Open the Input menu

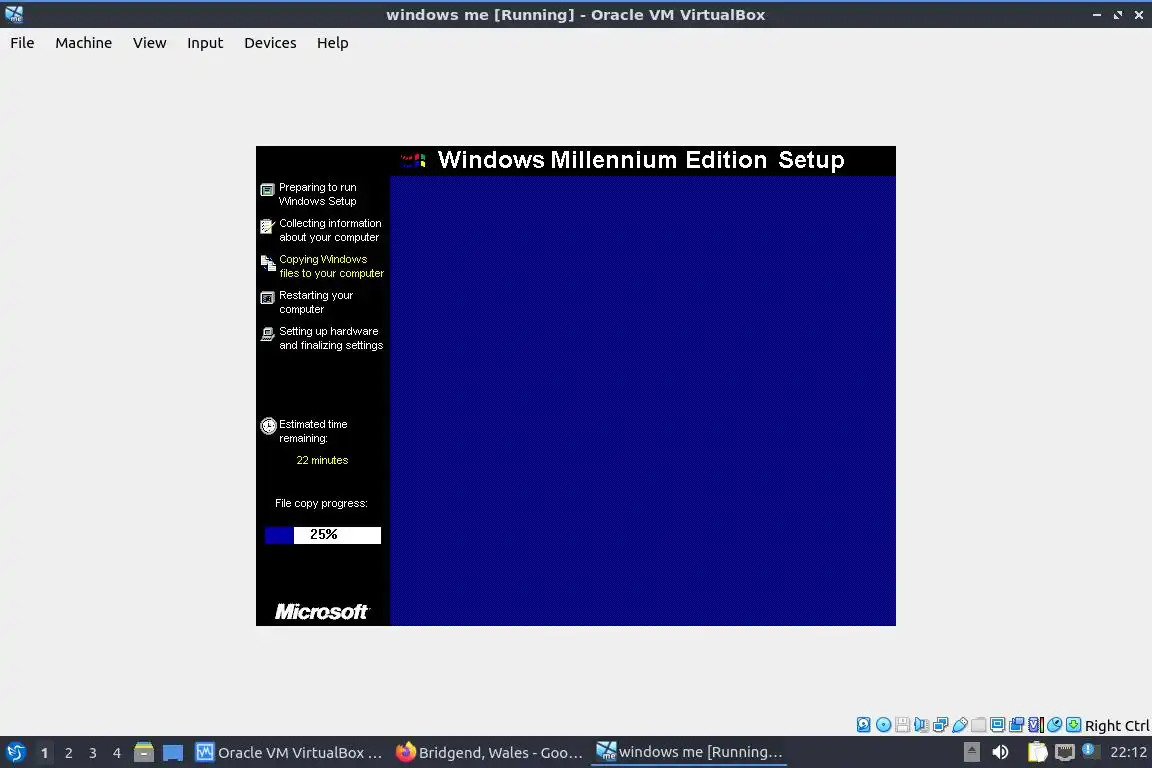pyautogui.click(x=205, y=43)
